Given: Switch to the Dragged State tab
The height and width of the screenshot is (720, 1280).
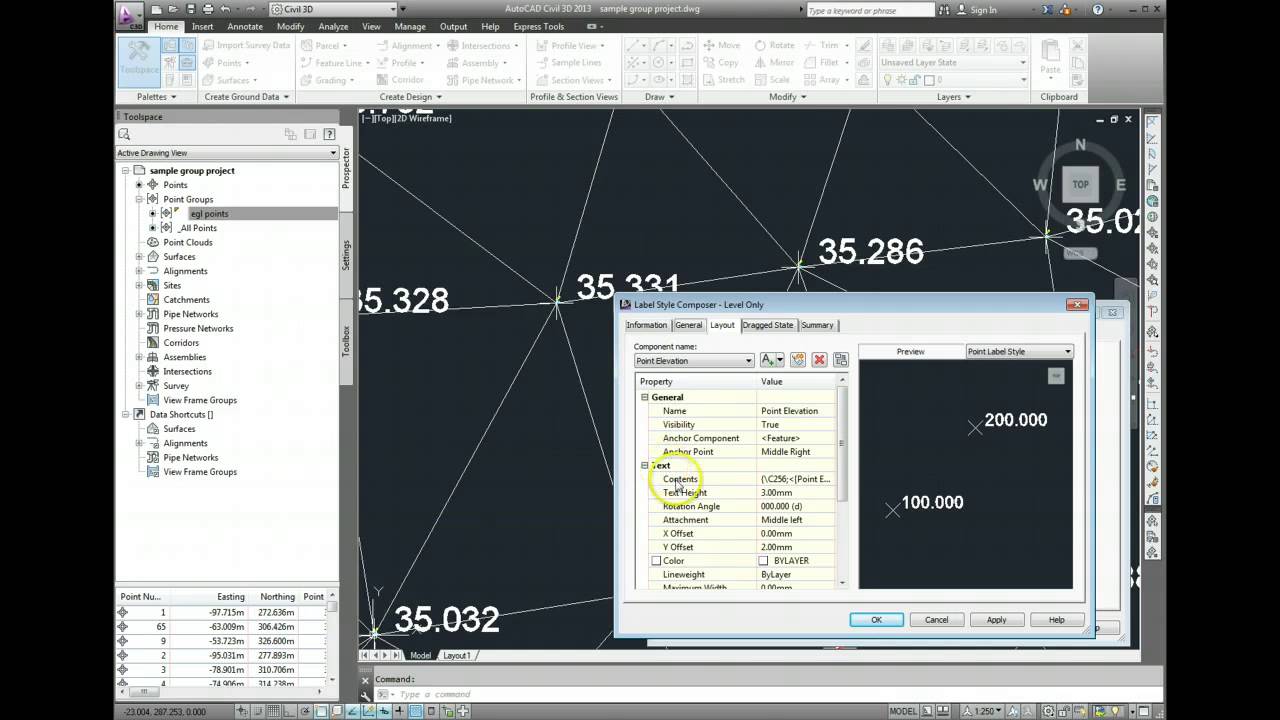Looking at the screenshot, I should click(x=768, y=325).
